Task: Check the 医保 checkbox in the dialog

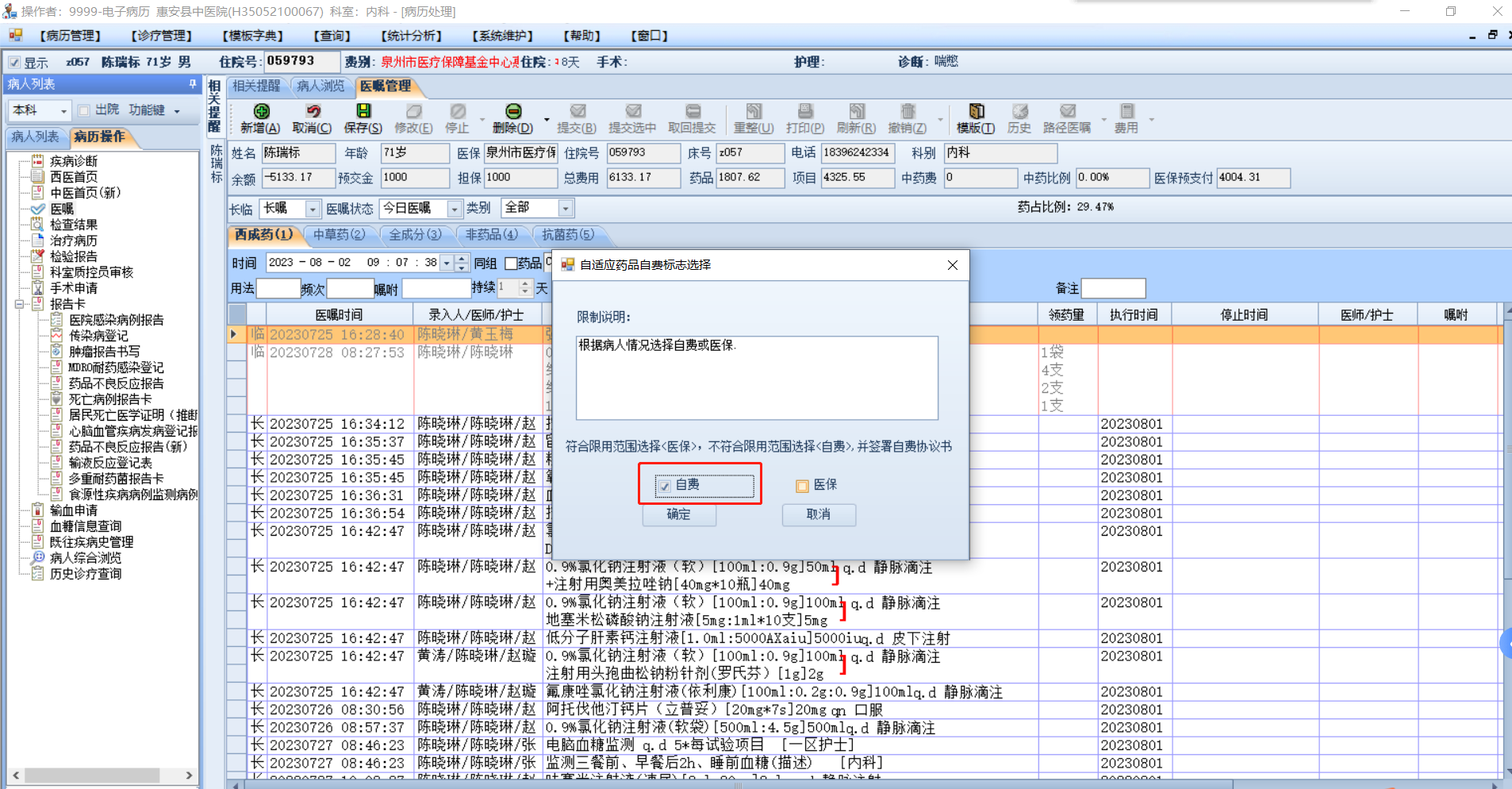Action: click(x=802, y=486)
